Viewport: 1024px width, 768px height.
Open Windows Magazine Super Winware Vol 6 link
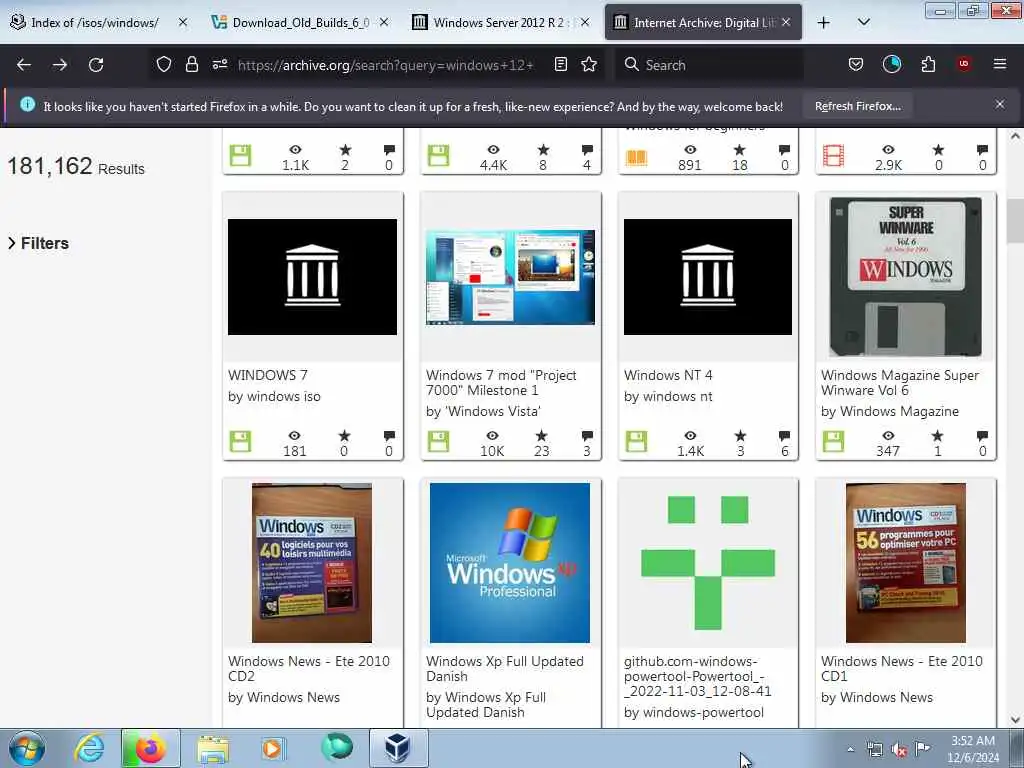pos(900,383)
